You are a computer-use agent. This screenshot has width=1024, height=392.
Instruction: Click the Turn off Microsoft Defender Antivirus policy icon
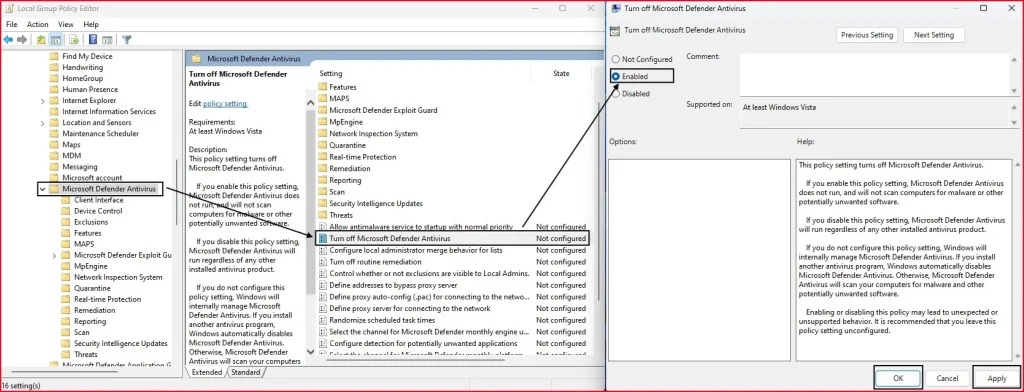click(322, 238)
